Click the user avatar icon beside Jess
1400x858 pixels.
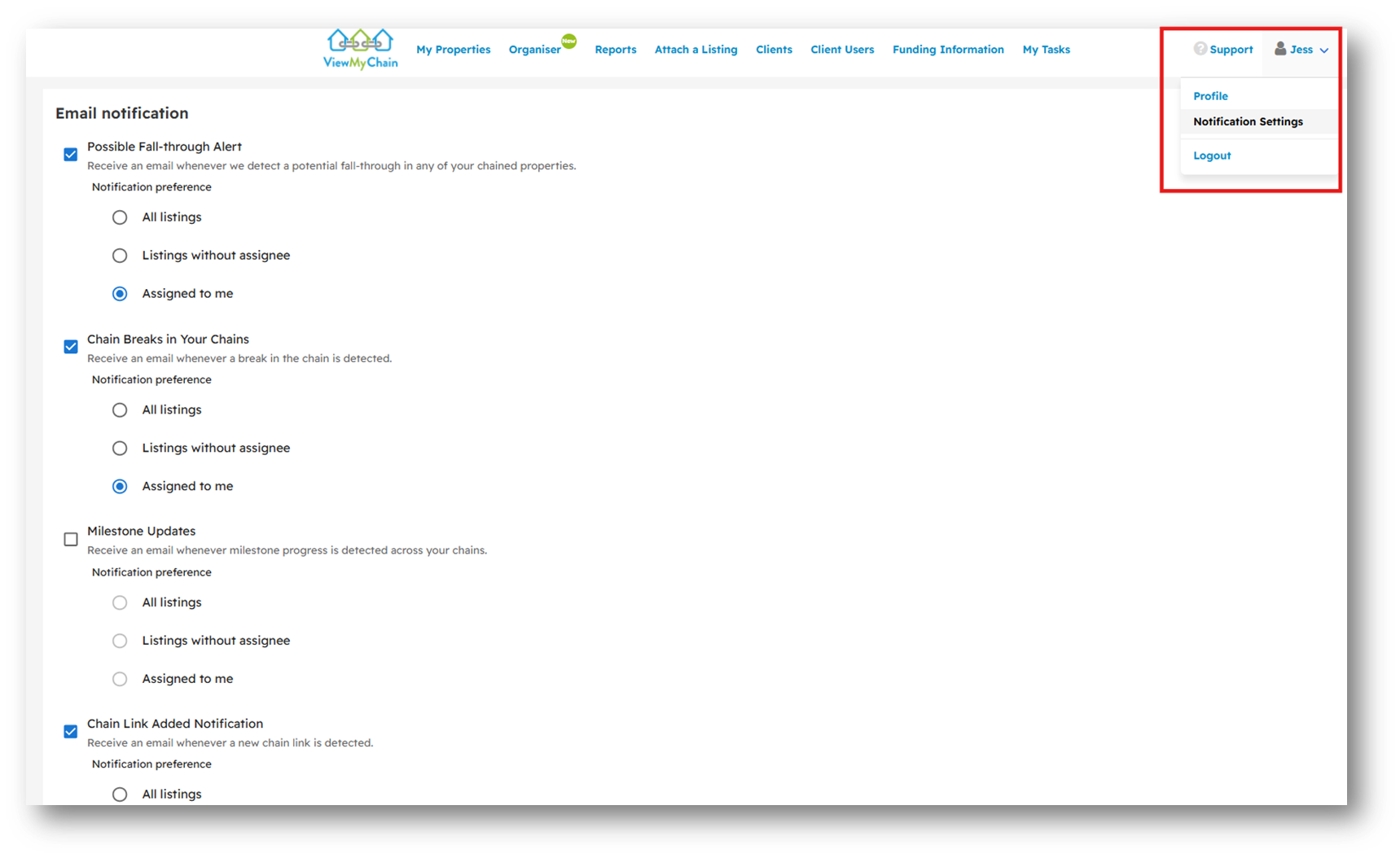click(x=1280, y=49)
